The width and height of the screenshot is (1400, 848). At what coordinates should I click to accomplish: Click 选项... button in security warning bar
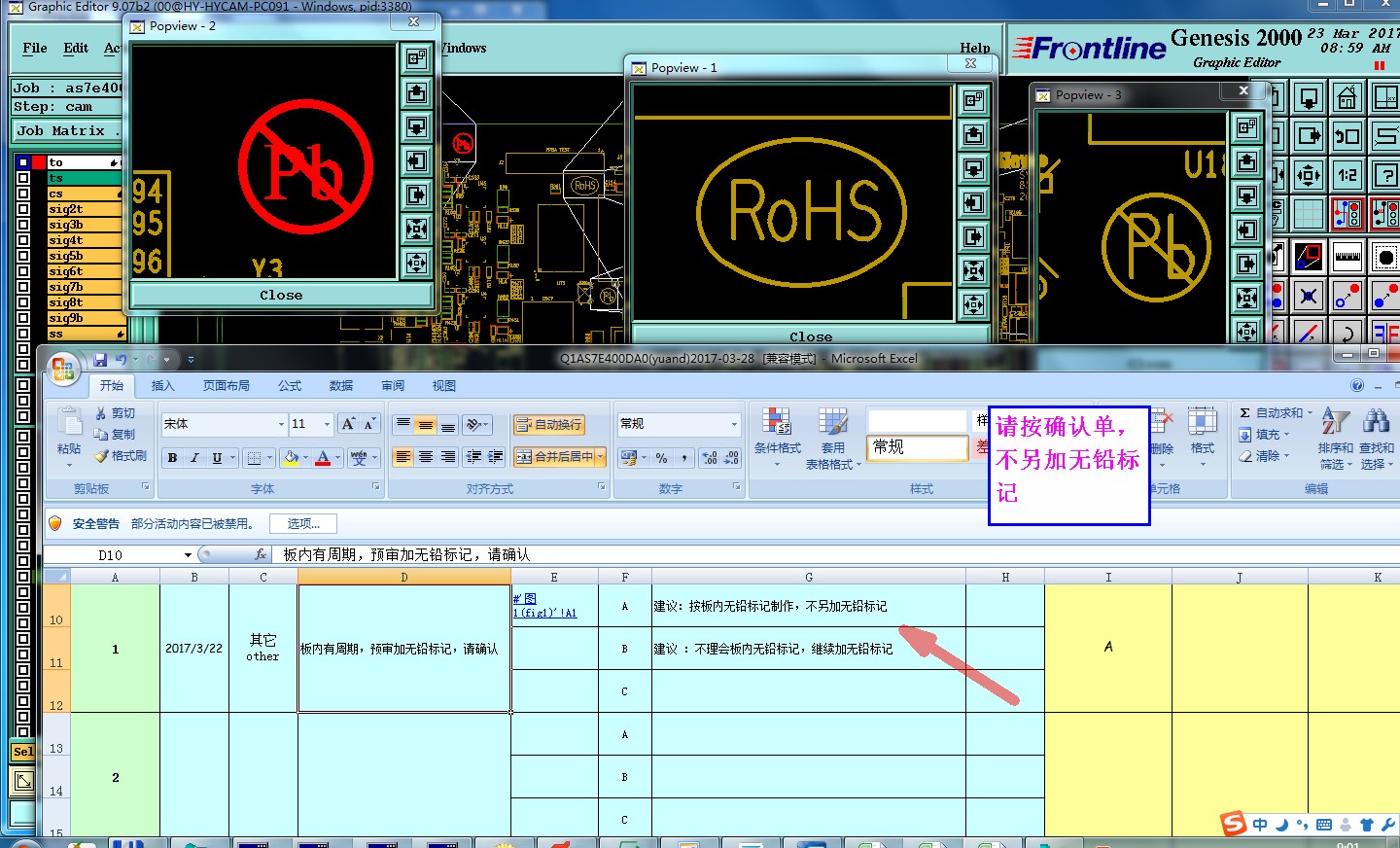[x=303, y=524]
